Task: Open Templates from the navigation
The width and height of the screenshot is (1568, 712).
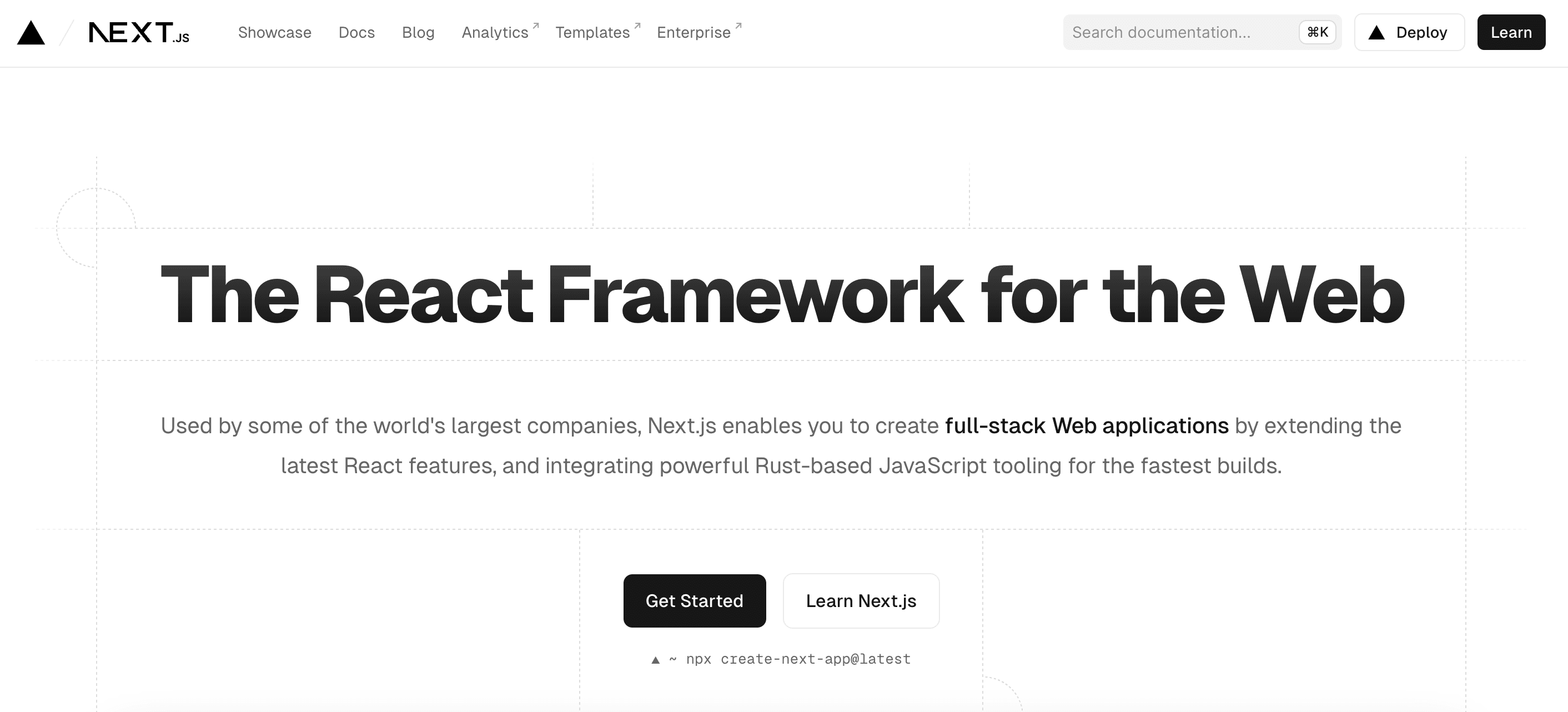Action: point(592,32)
